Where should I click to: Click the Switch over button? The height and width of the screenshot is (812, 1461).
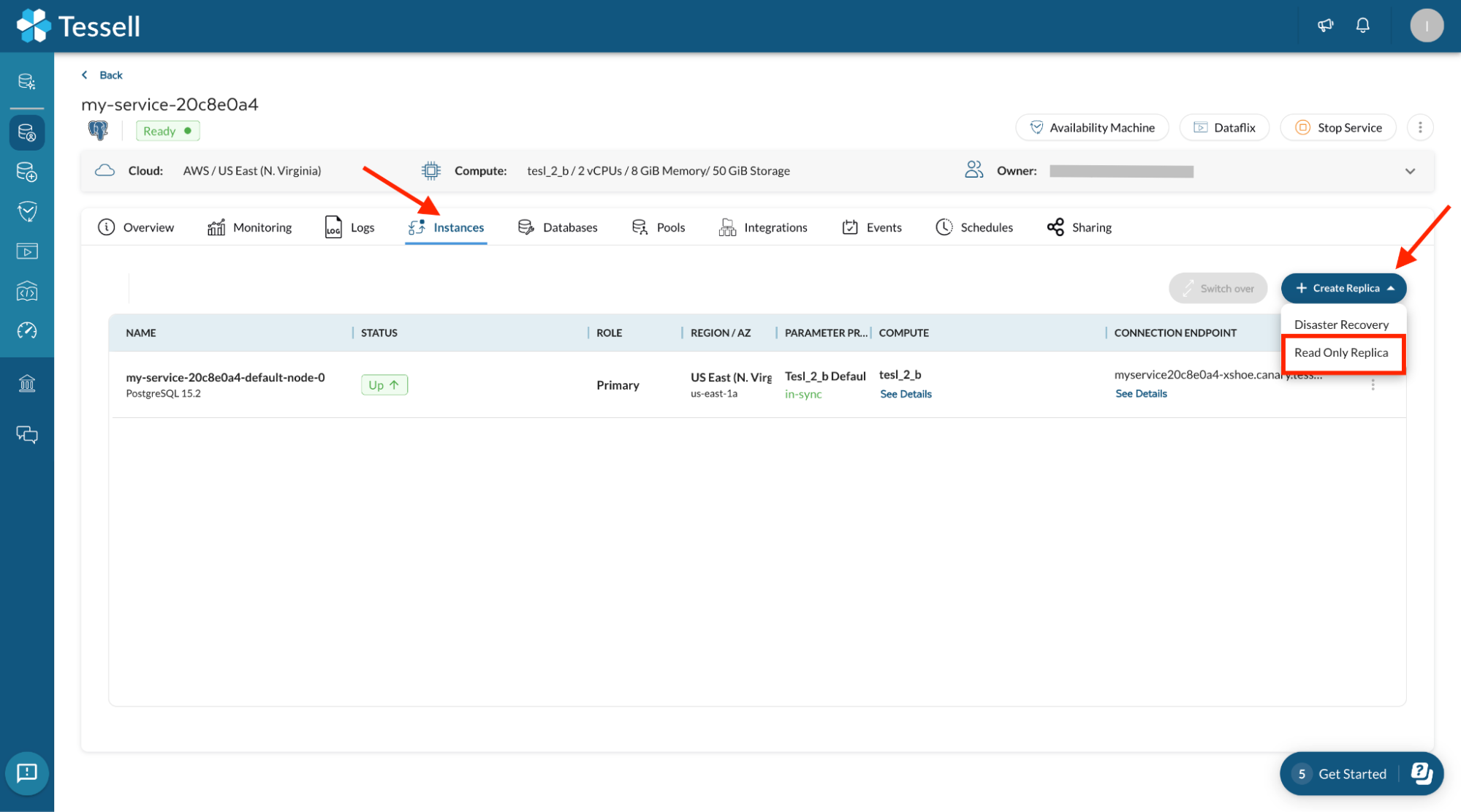pos(1218,288)
